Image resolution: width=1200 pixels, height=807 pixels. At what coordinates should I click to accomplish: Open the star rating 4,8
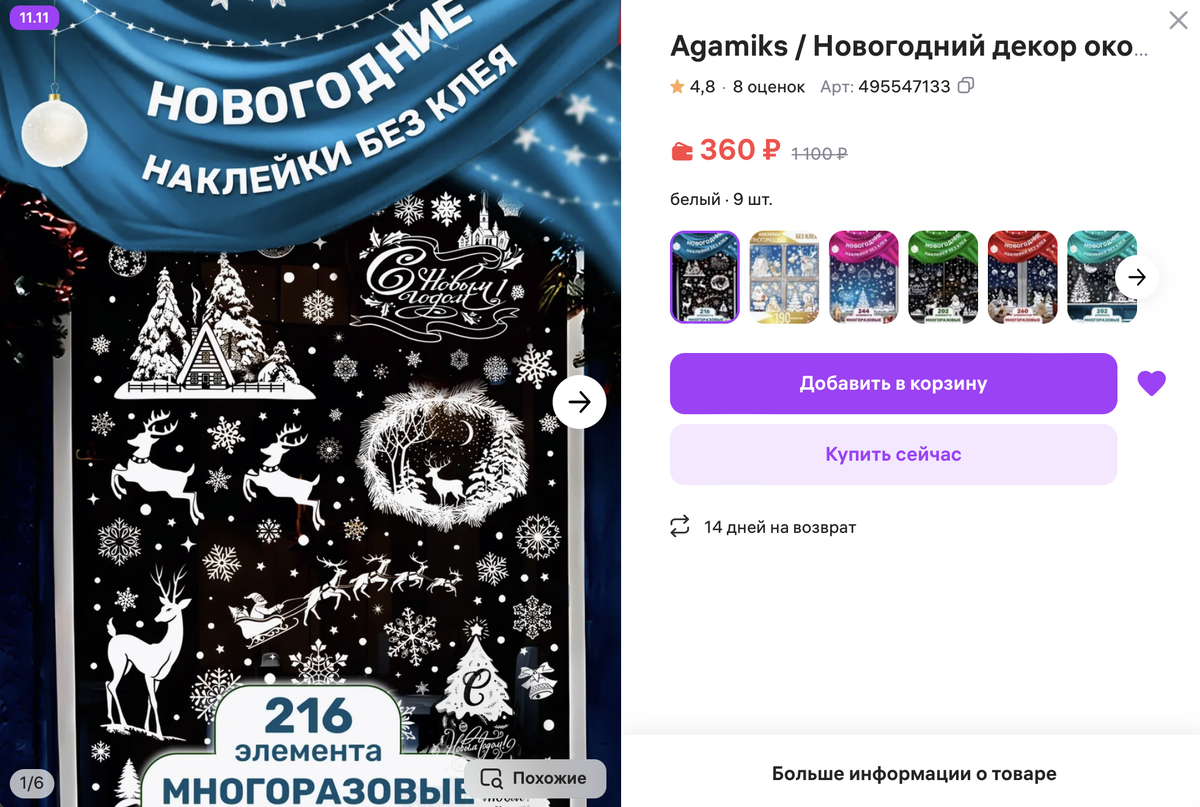[x=693, y=87]
